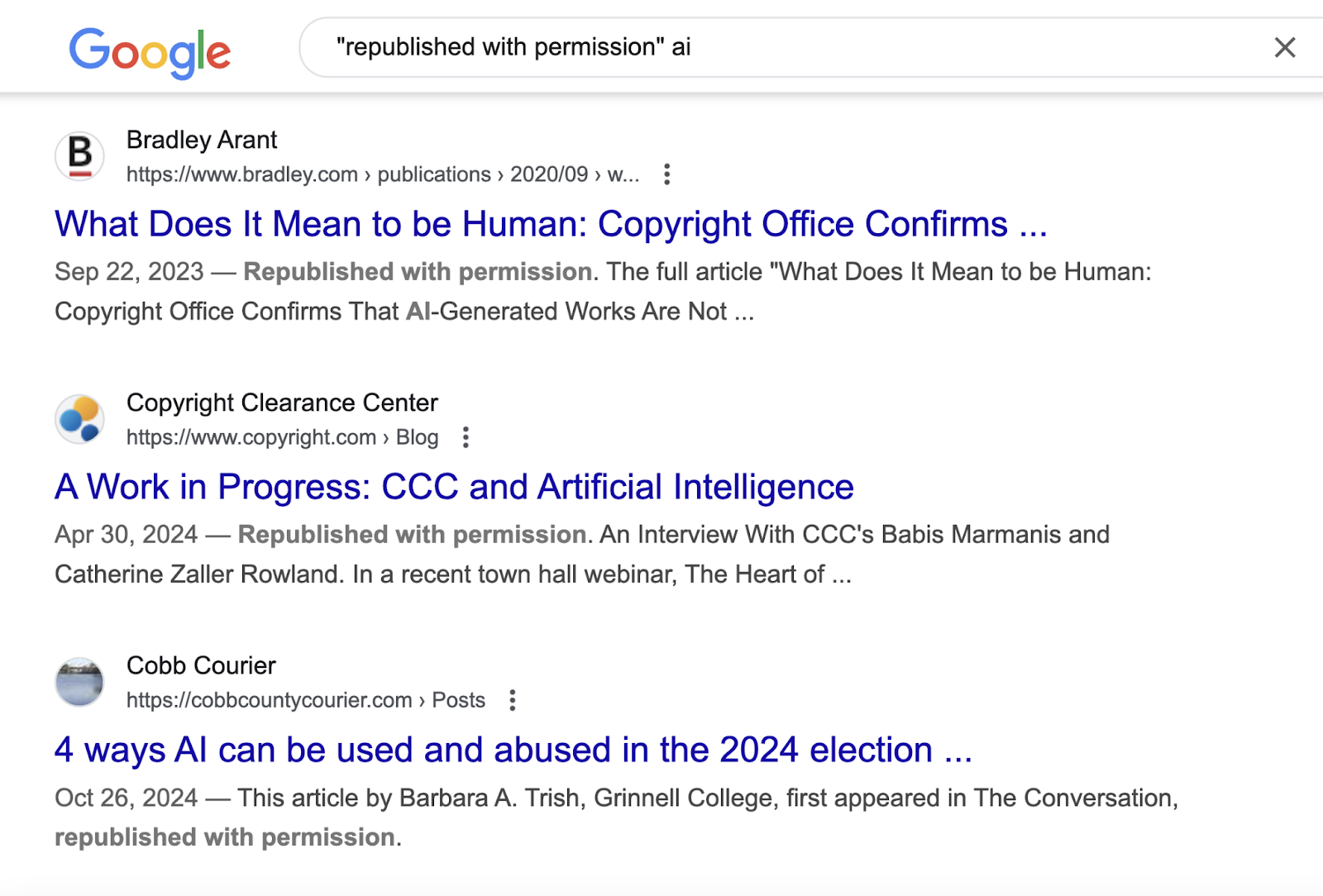The height and width of the screenshot is (896, 1323).
Task: Click the Bradley Arant site favicon
Action: [79, 155]
